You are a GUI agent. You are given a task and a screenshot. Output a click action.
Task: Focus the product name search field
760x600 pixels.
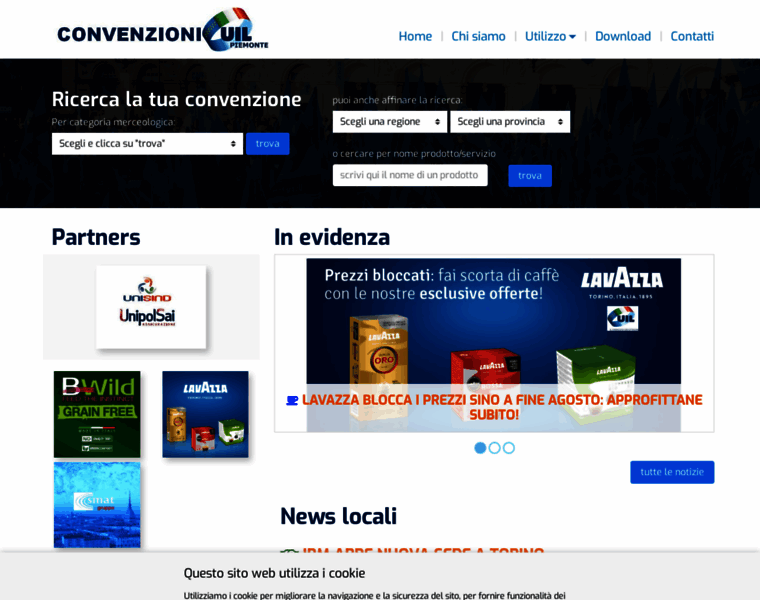click(x=410, y=175)
